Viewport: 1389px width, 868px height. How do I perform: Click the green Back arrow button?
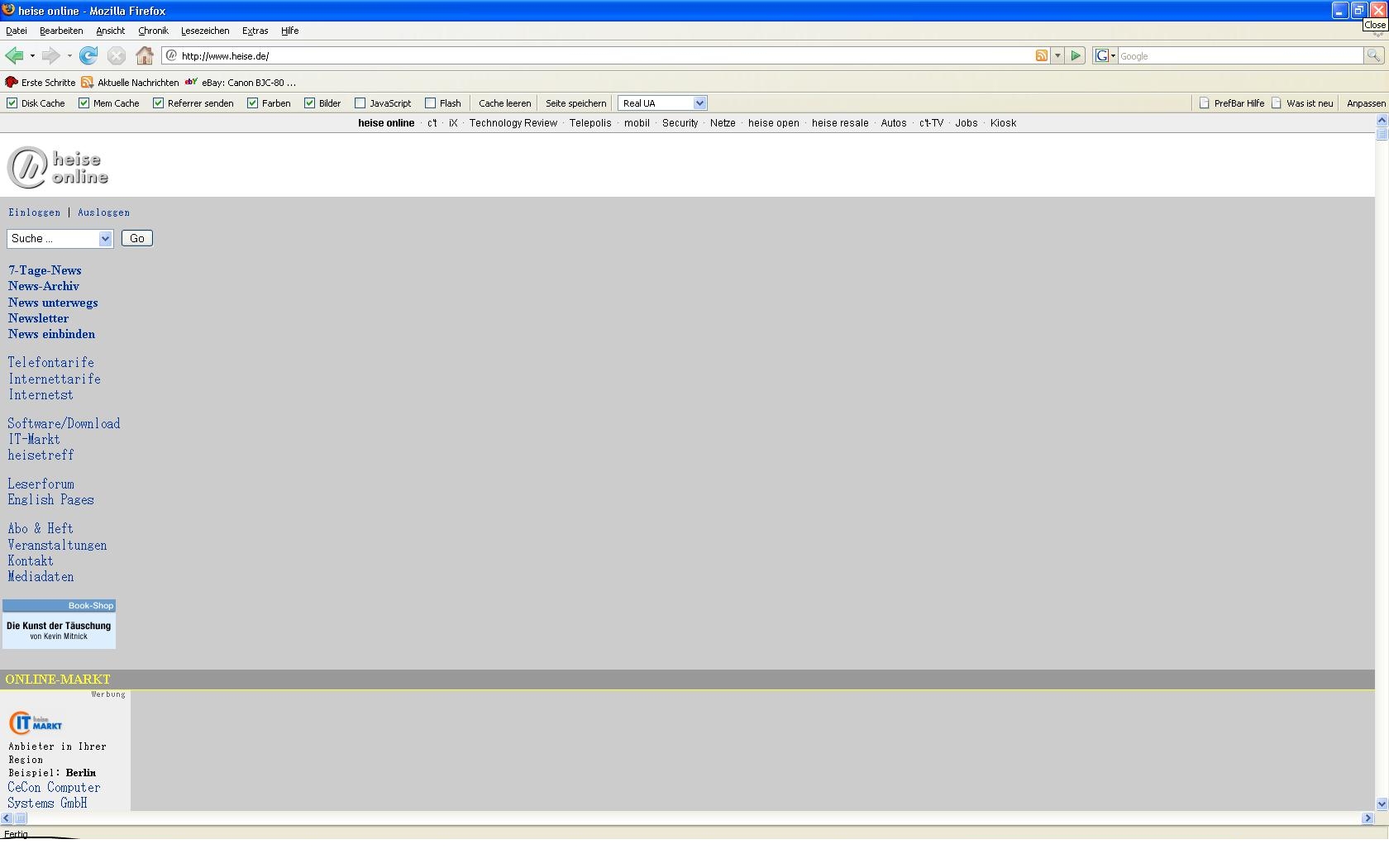click(x=14, y=55)
